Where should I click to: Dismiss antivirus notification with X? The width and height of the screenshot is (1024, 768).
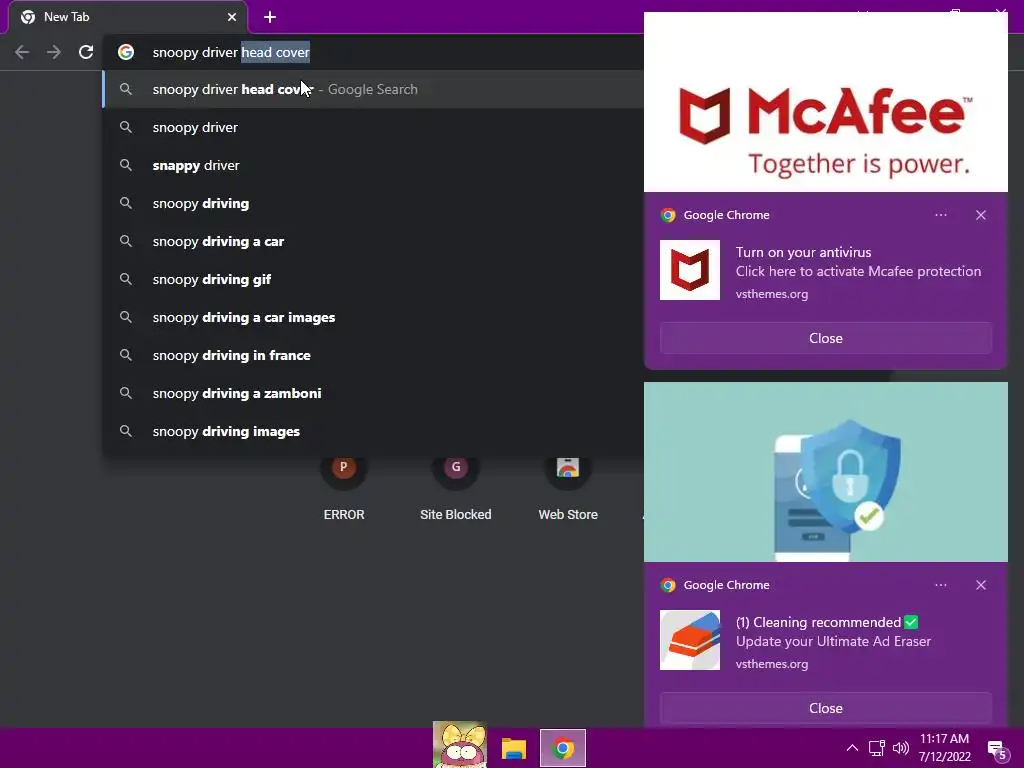(x=980, y=215)
